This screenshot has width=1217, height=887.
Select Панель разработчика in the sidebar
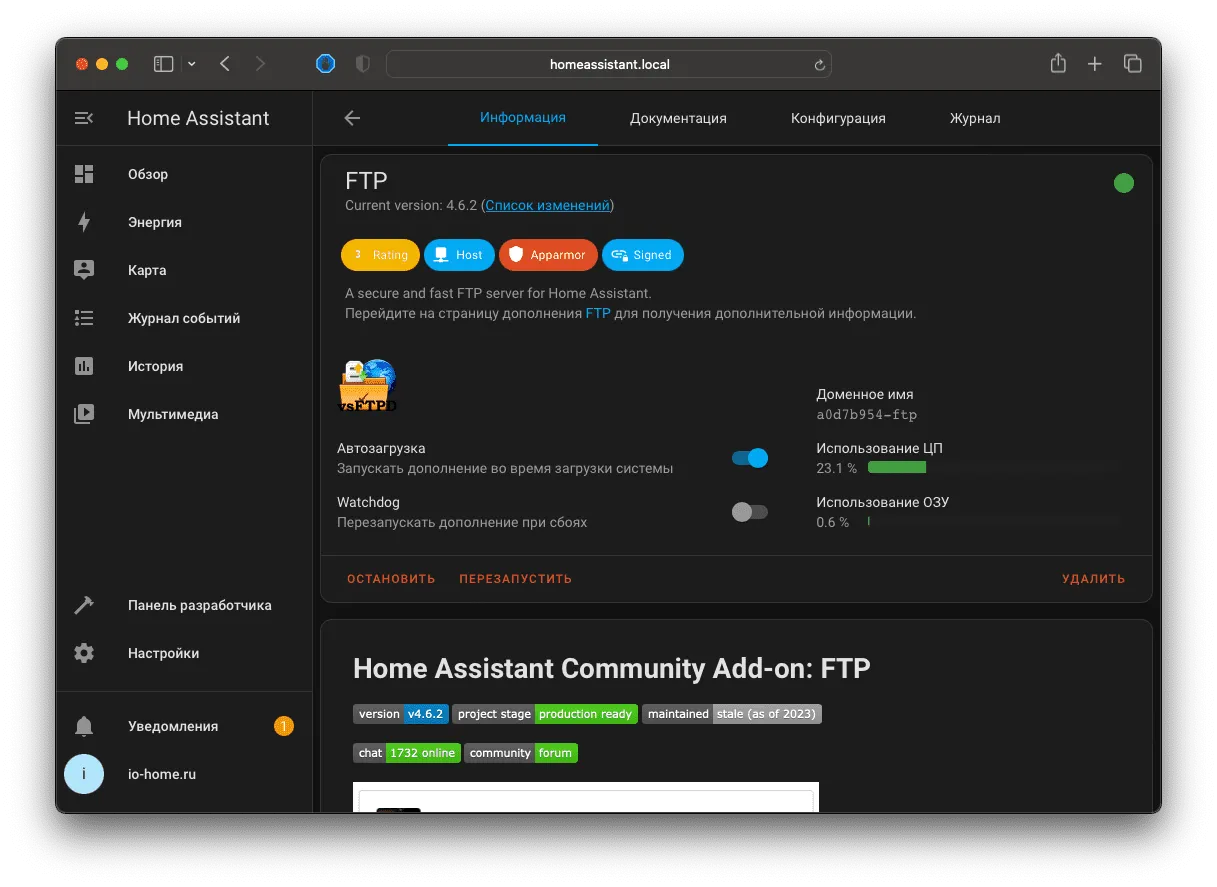(x=184, y=605)
